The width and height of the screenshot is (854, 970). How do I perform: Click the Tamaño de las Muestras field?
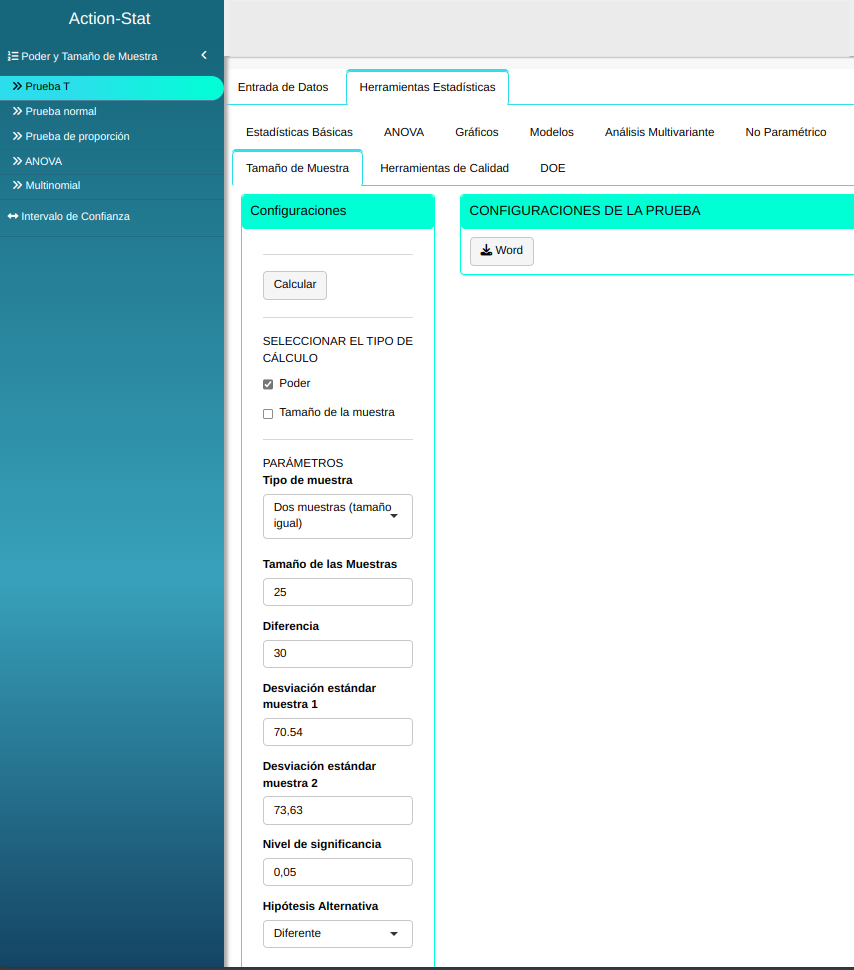tap(337, 592)
